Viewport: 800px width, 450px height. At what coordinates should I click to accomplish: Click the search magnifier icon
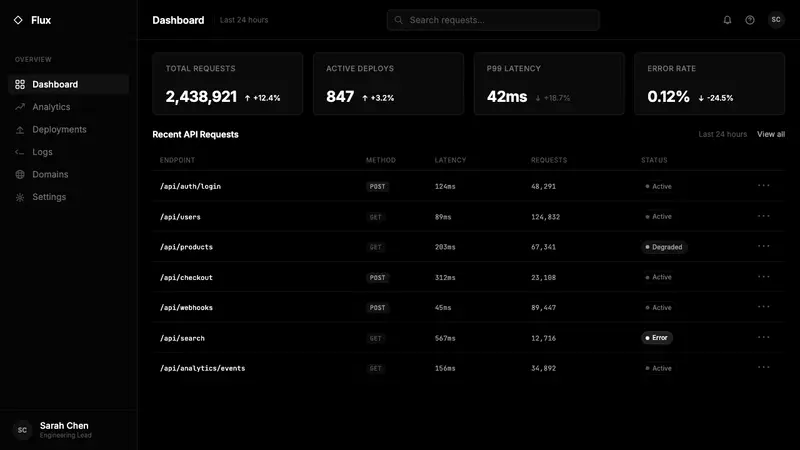click(398, 20)
